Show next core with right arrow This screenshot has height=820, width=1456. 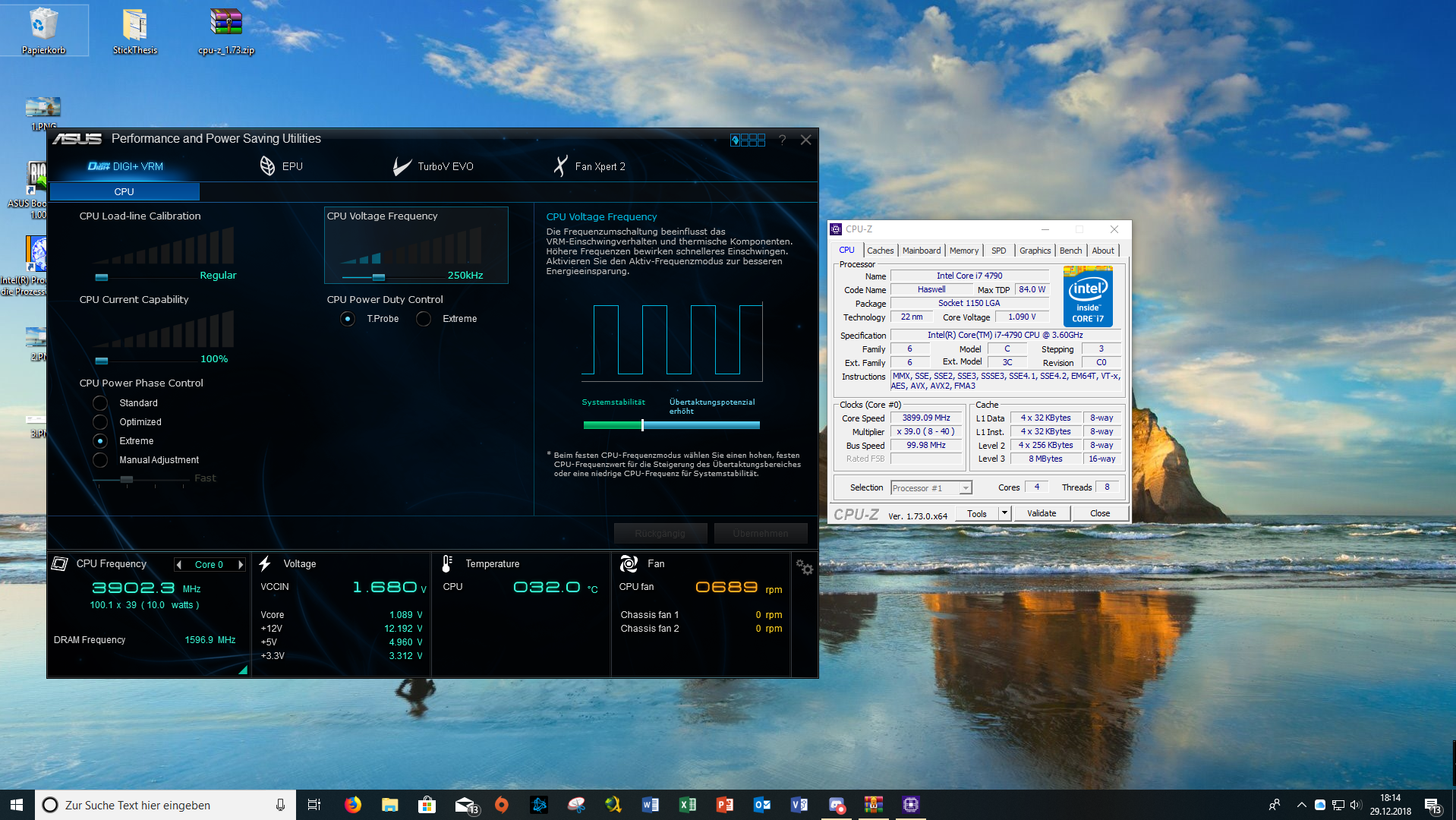(241, 565)
